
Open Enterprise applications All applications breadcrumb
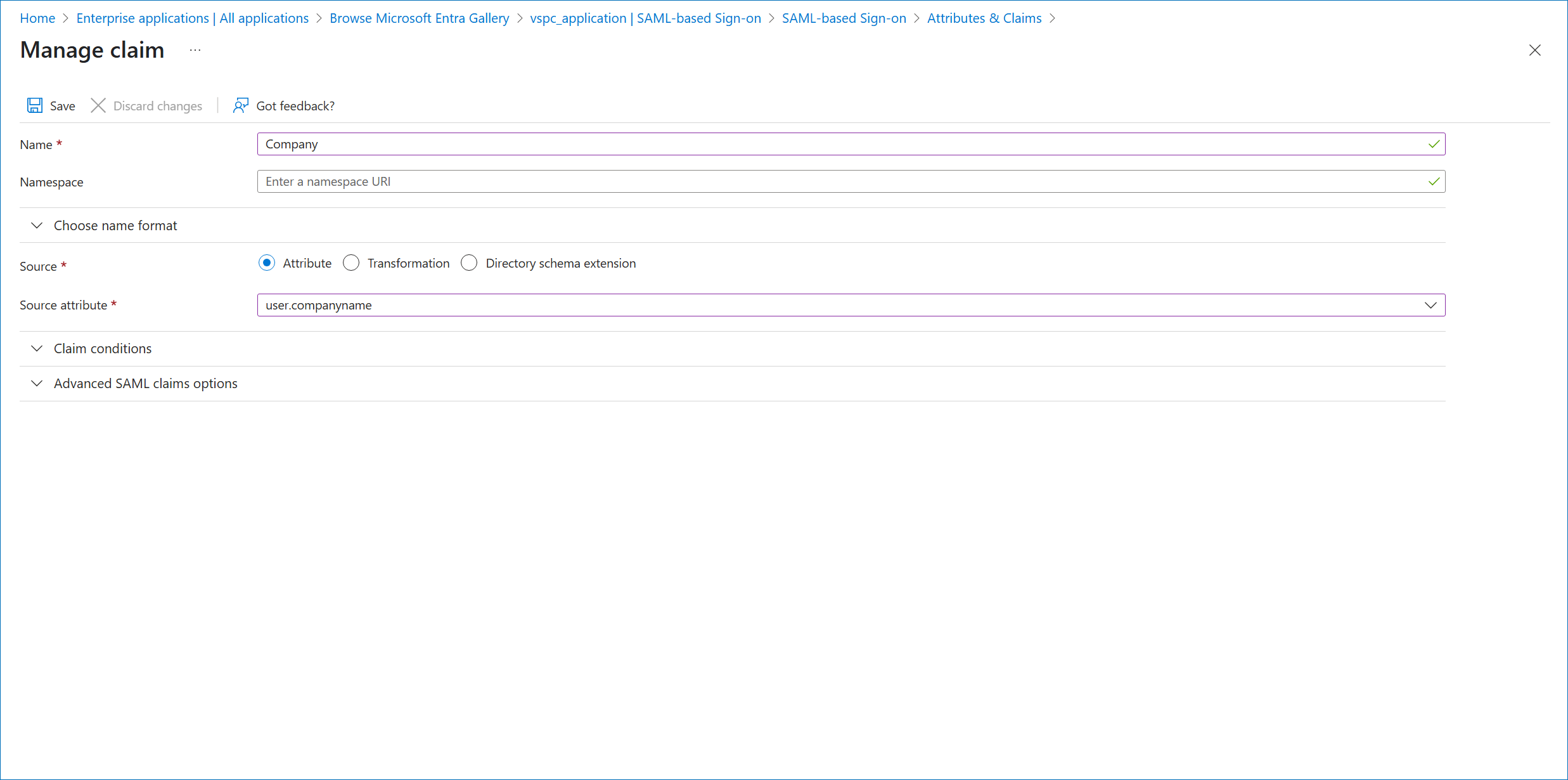192,18
